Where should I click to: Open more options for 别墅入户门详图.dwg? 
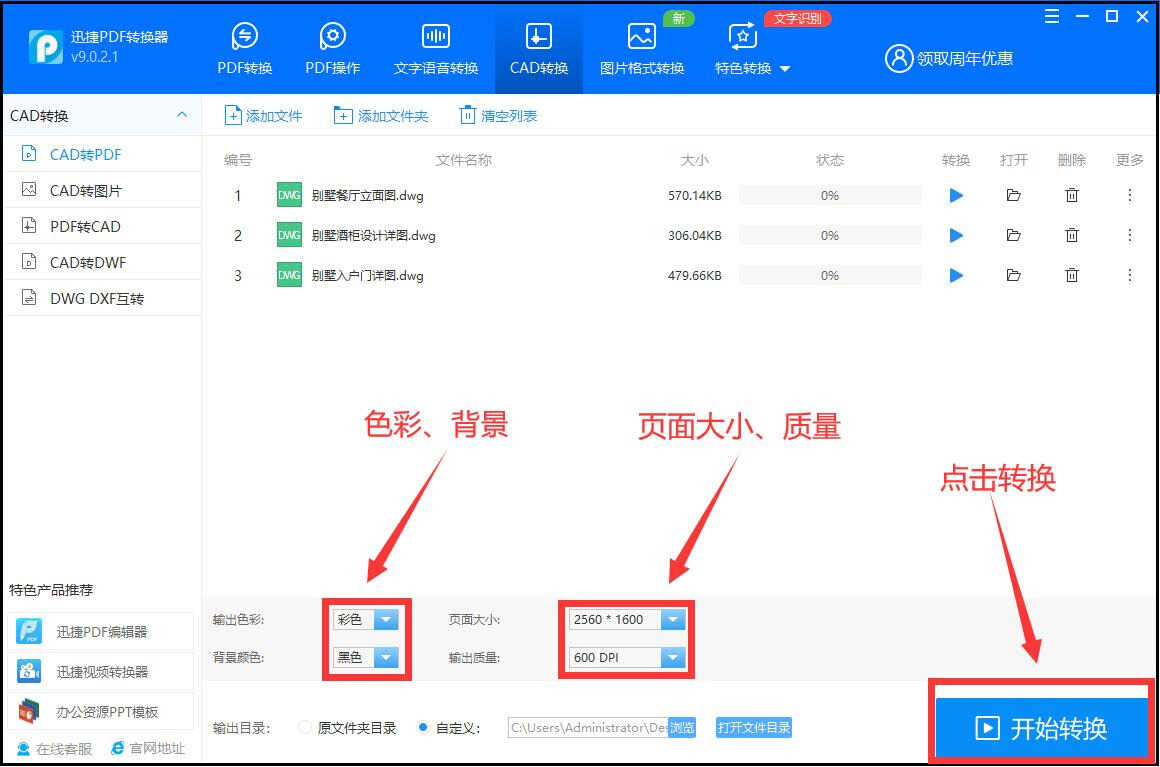coord(1130,275)
